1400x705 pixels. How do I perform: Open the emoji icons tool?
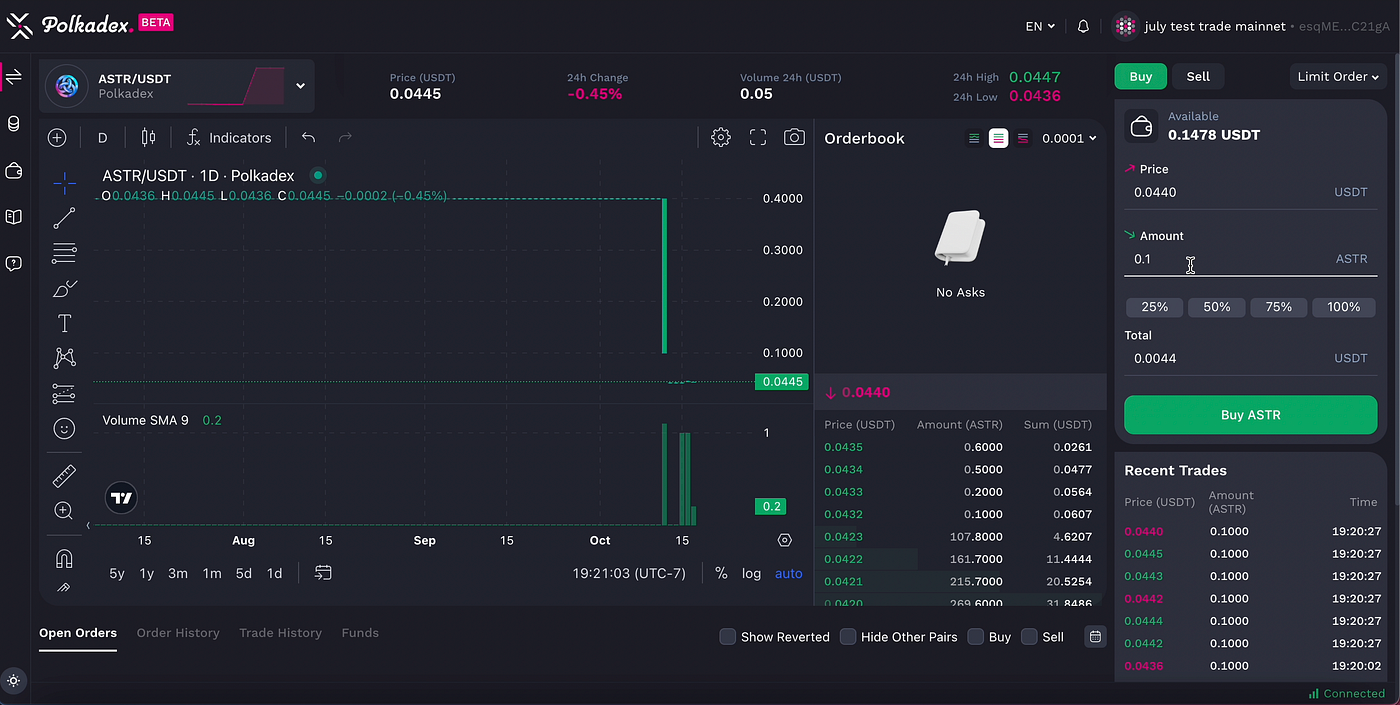(x=64, y=428)
